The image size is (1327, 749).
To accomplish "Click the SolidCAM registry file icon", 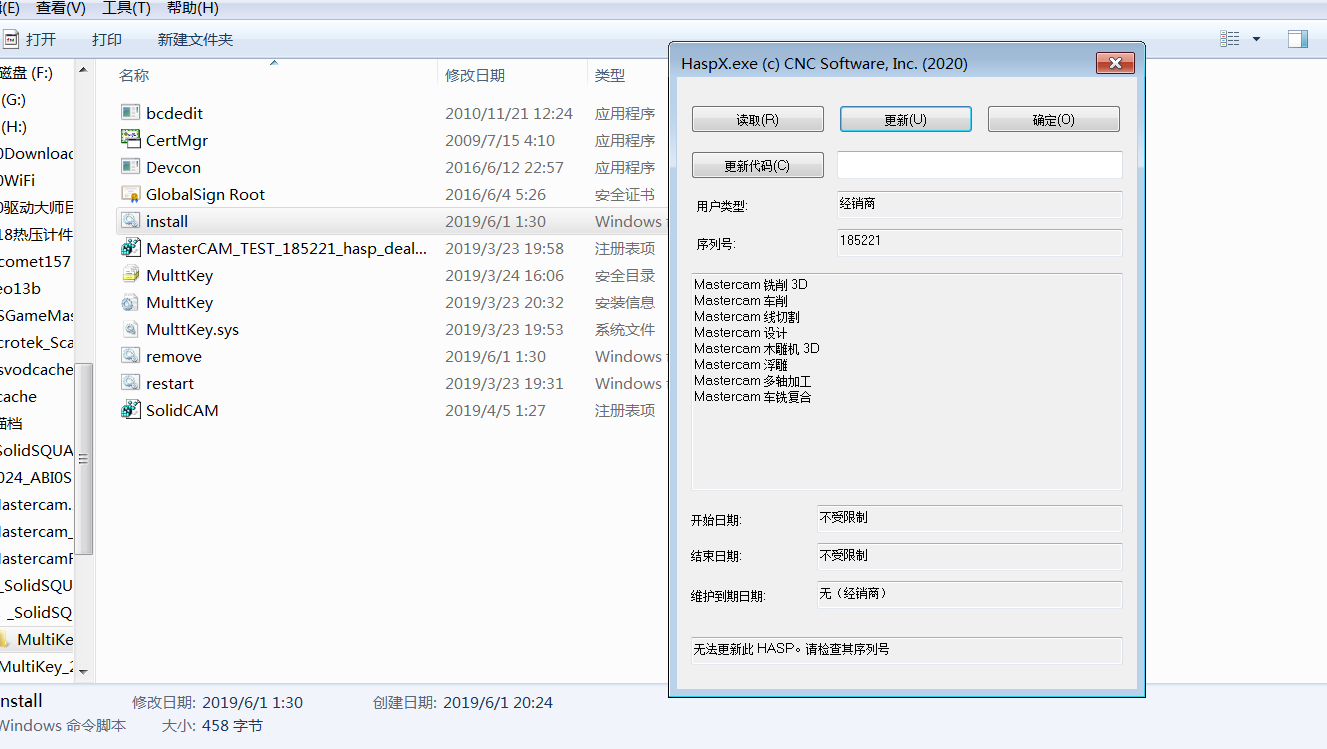I will [x=130, y=410].
